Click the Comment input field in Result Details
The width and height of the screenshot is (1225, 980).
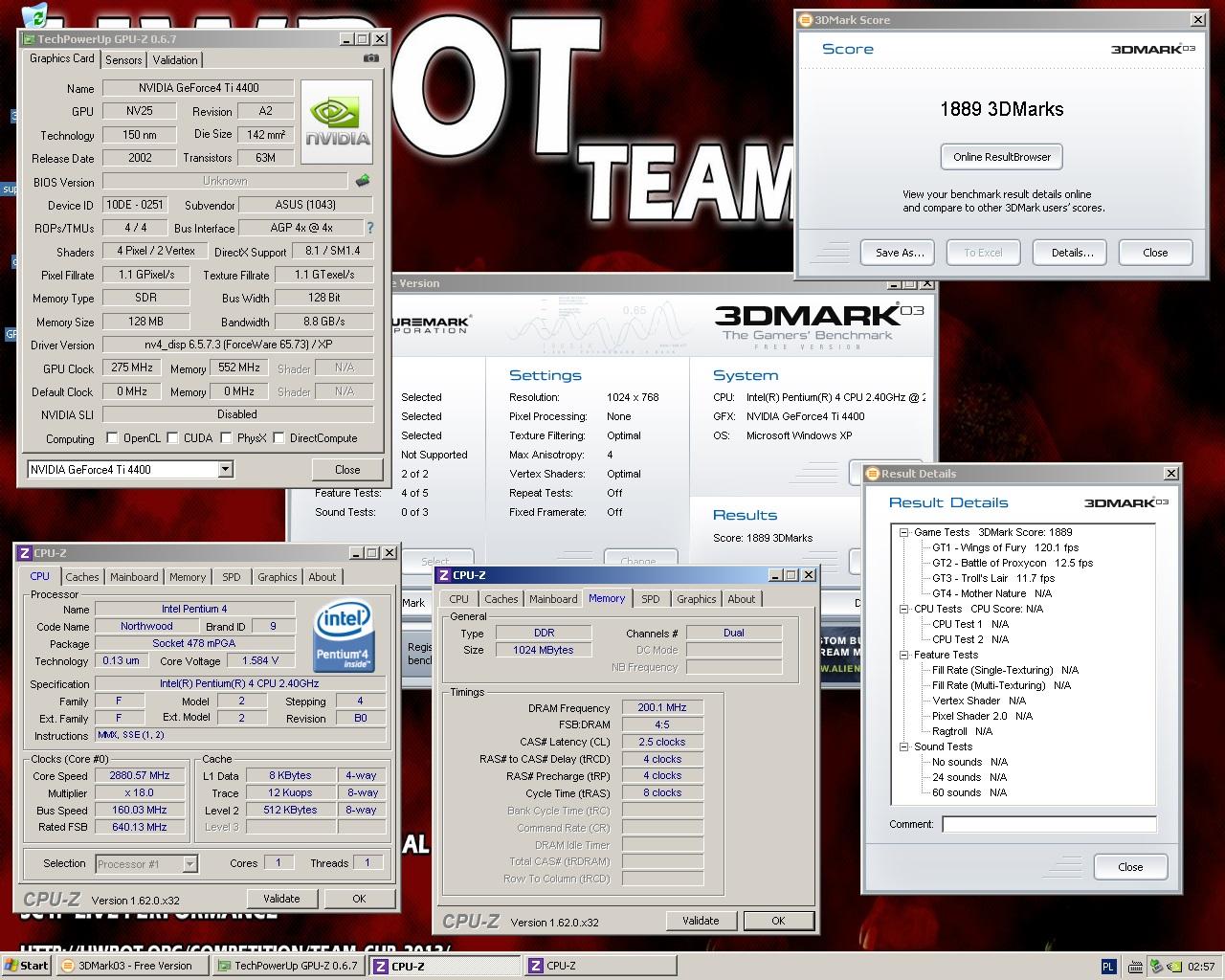point(1049,824)
